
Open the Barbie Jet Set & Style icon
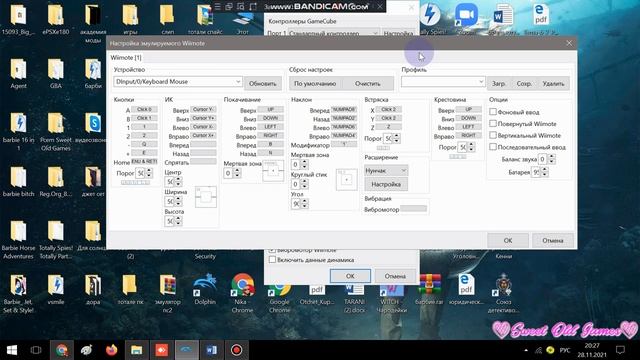[x=18, y=293]
